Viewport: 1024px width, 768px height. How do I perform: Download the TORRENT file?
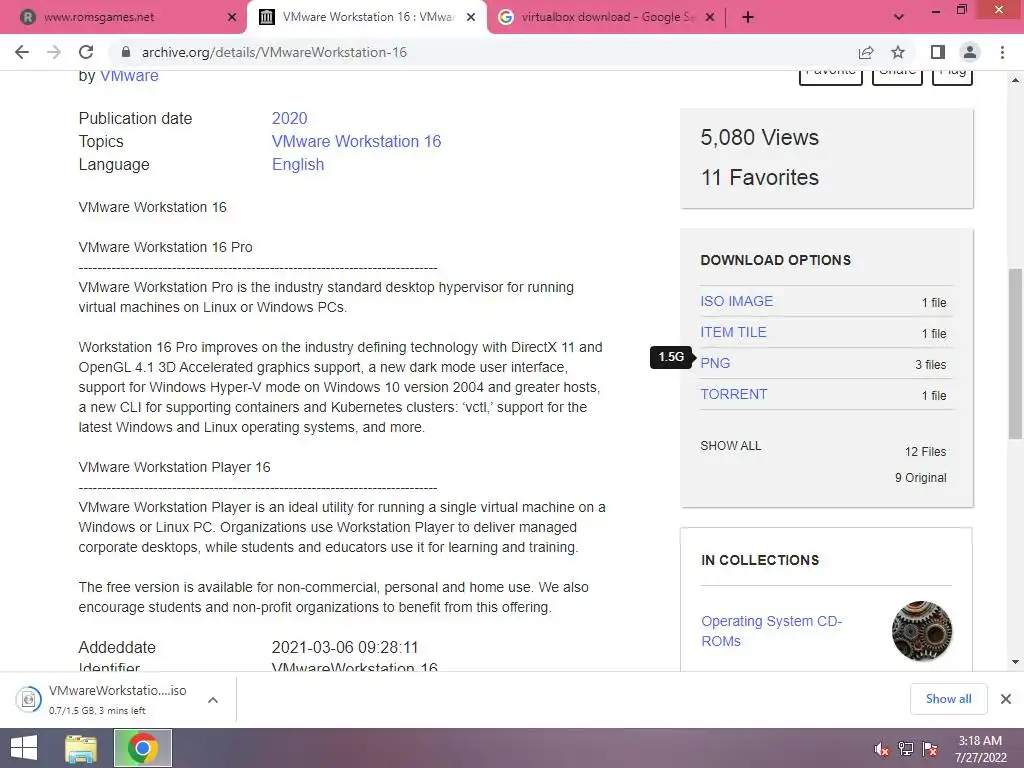click(733, 394)
